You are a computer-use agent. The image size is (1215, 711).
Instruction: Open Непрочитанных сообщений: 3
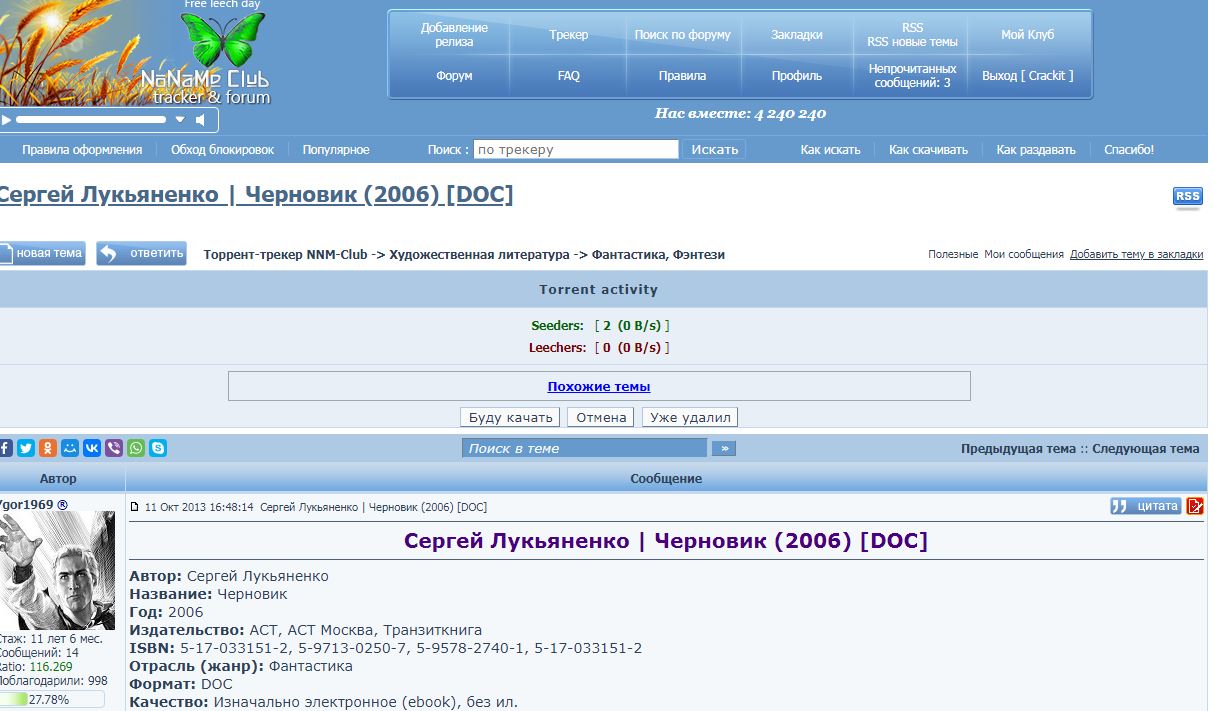click(912, 76)
